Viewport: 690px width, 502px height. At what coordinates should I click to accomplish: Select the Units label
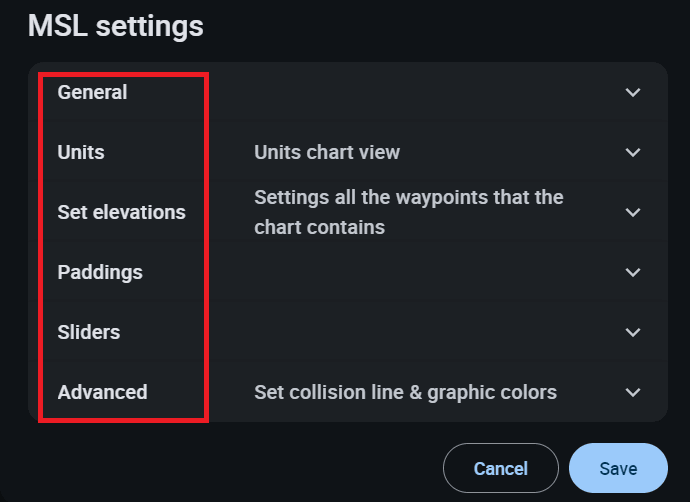pos(81,152)
